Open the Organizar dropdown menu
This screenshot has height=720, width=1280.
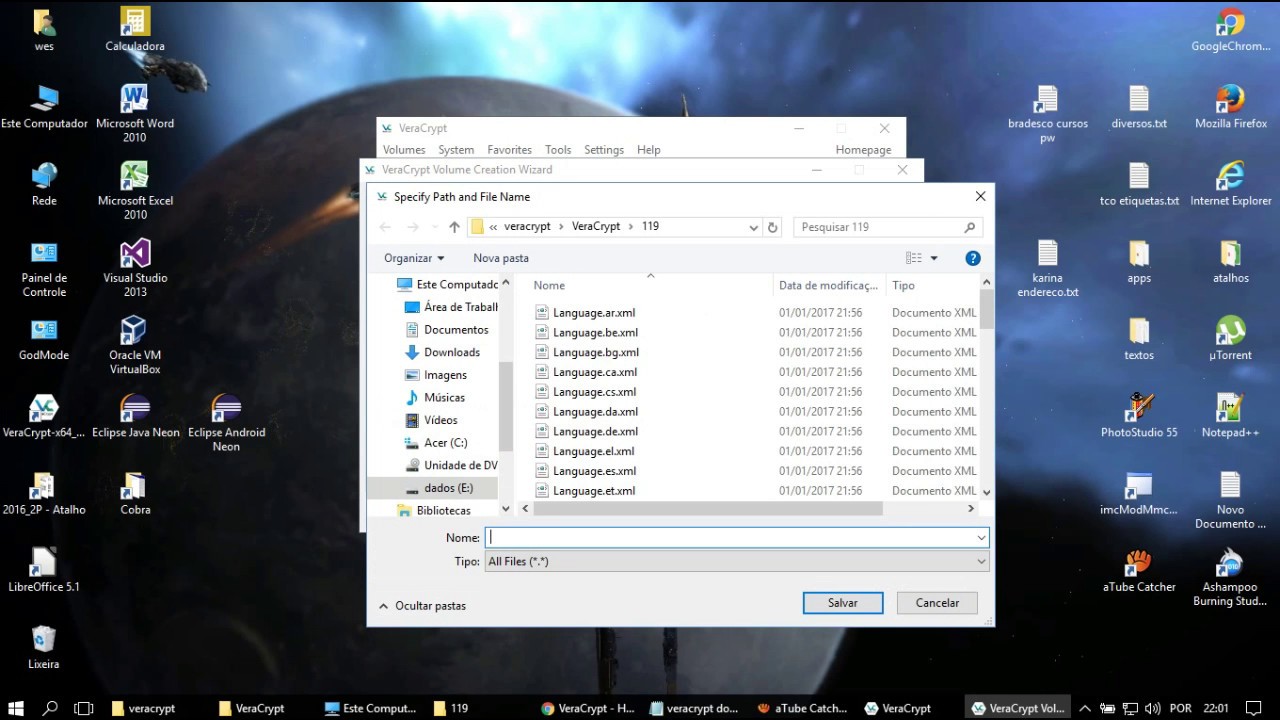[x=414, y=258]
